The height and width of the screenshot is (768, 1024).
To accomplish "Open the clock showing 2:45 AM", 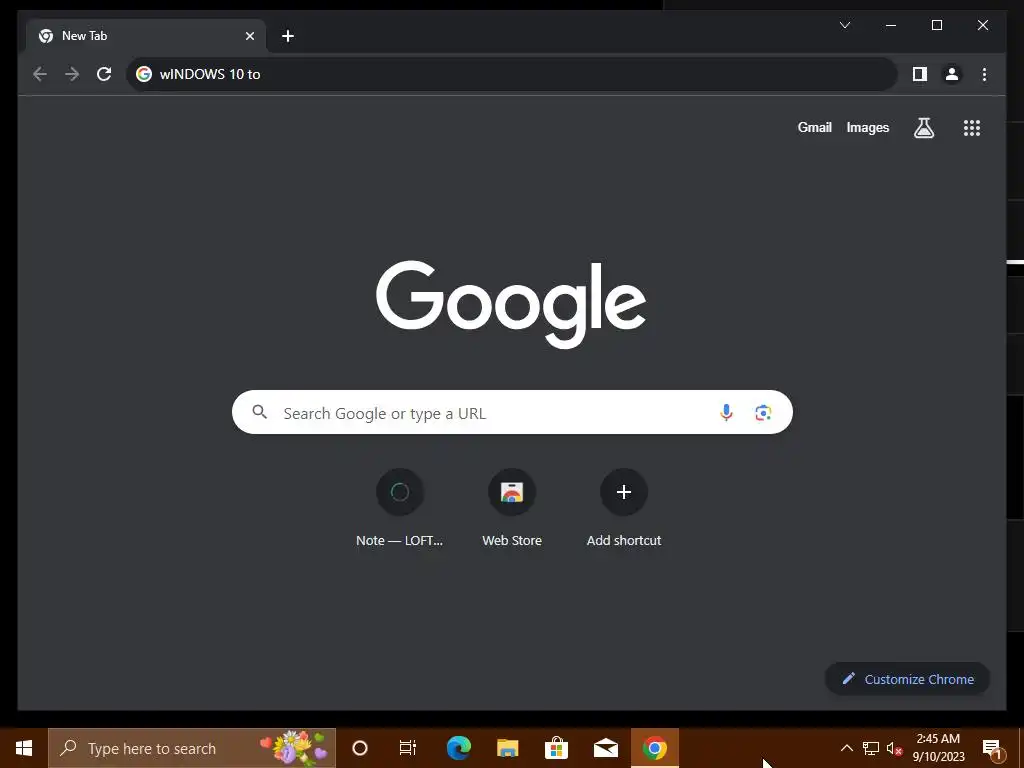I will pos(938,748).
